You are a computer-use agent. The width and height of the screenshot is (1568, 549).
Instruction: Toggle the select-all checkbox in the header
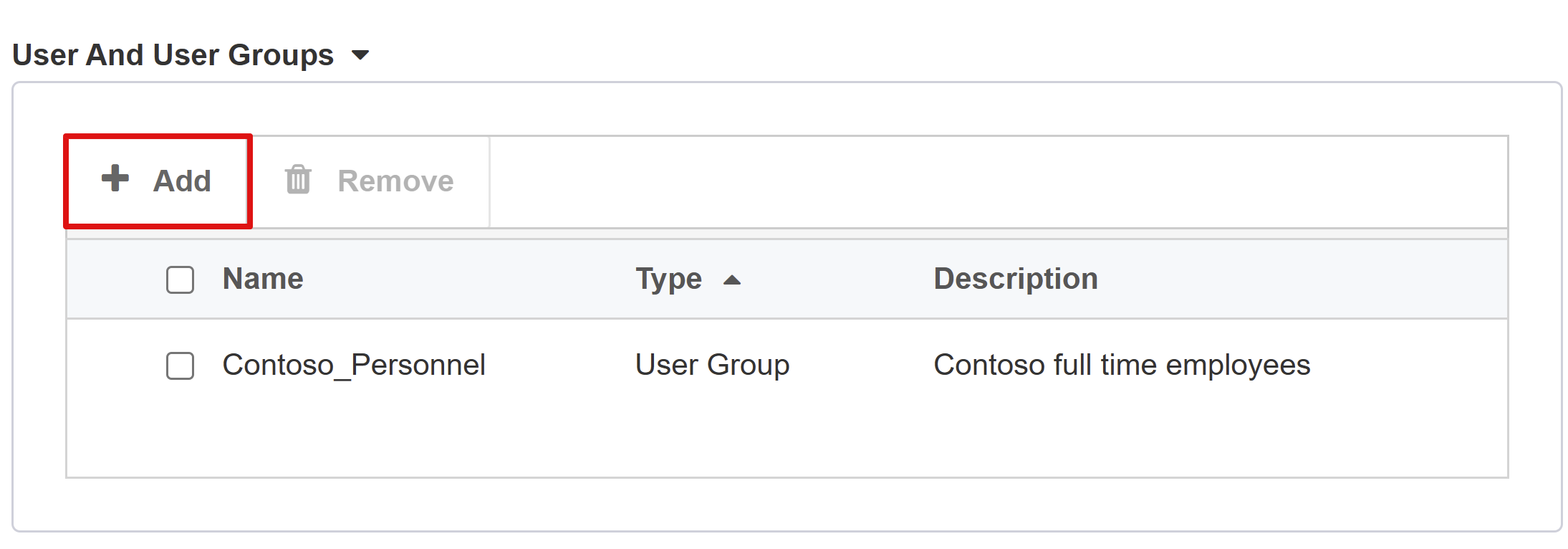(180, 280)
